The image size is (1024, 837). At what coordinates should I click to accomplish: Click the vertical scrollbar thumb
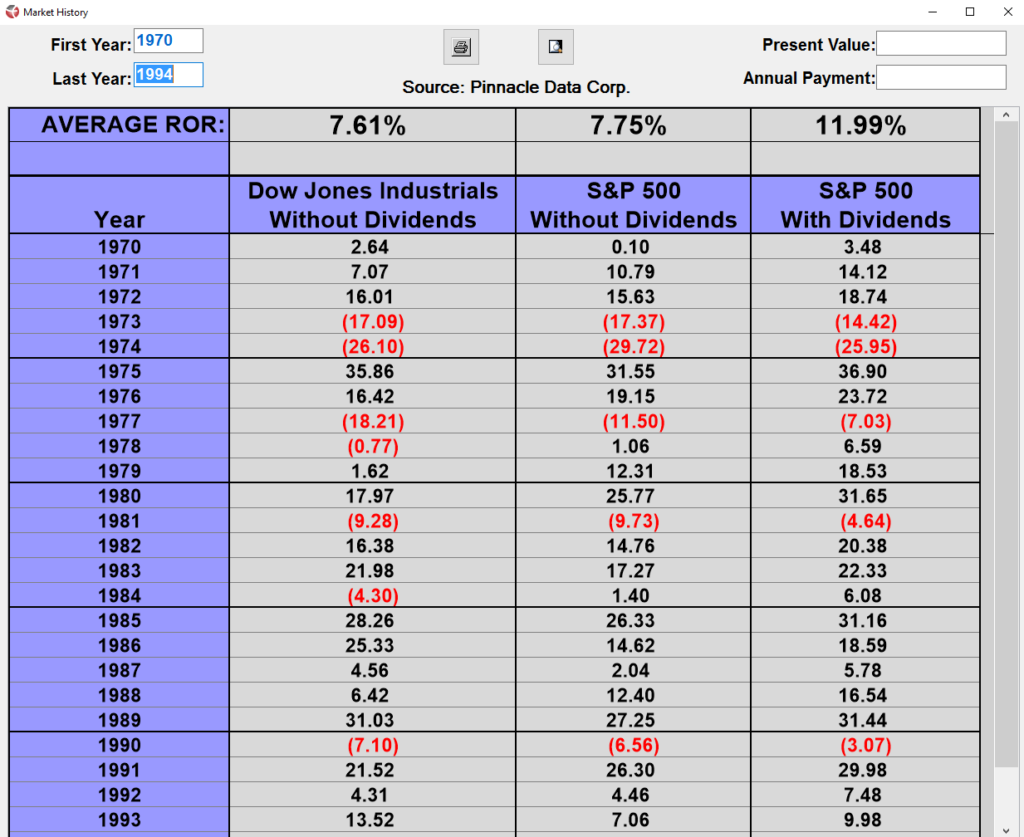[x=1007, y=440]
